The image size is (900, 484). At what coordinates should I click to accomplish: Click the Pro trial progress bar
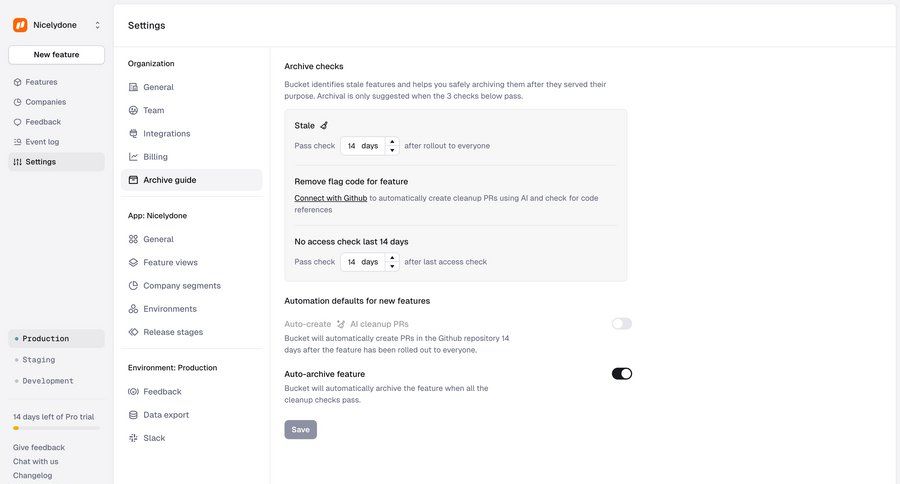tap(56, 428)
